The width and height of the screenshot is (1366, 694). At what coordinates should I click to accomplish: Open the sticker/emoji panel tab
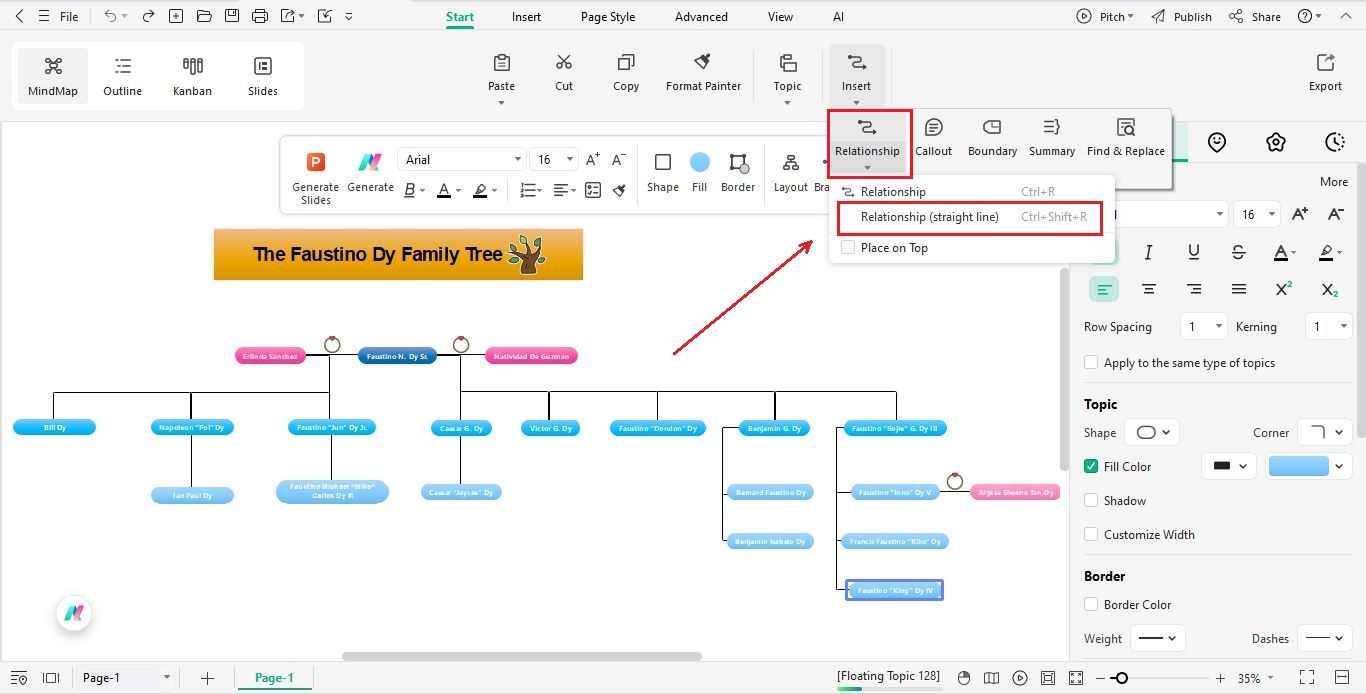click(1216, 143)
